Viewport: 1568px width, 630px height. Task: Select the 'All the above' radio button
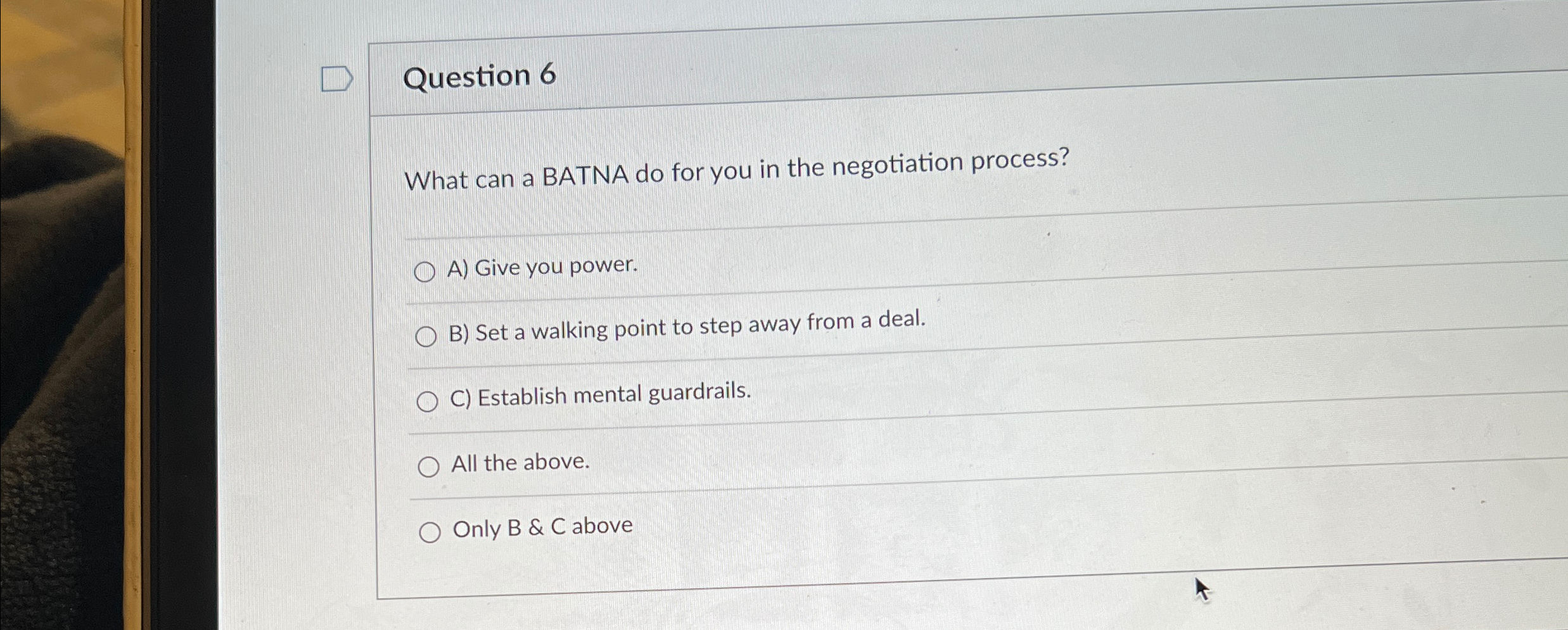[431, 467]
